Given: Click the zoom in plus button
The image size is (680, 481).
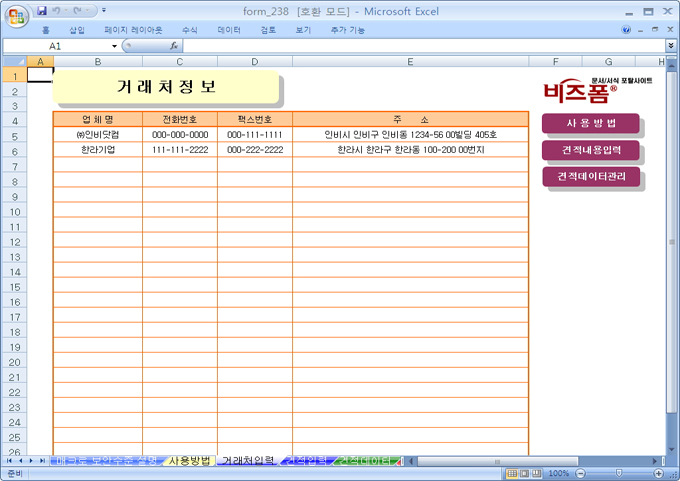Looking at the screenshot, I should (660, 473).
